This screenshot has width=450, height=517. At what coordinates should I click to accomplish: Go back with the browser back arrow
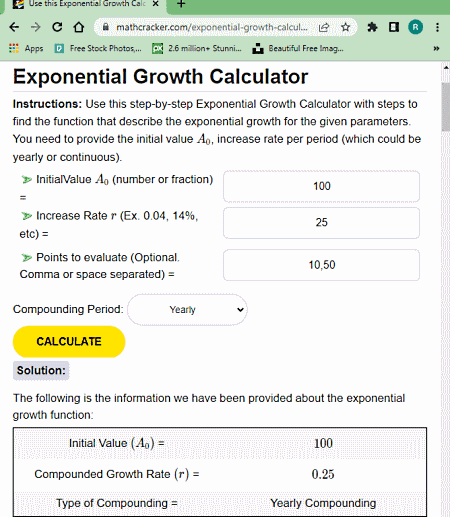point(14,27)
